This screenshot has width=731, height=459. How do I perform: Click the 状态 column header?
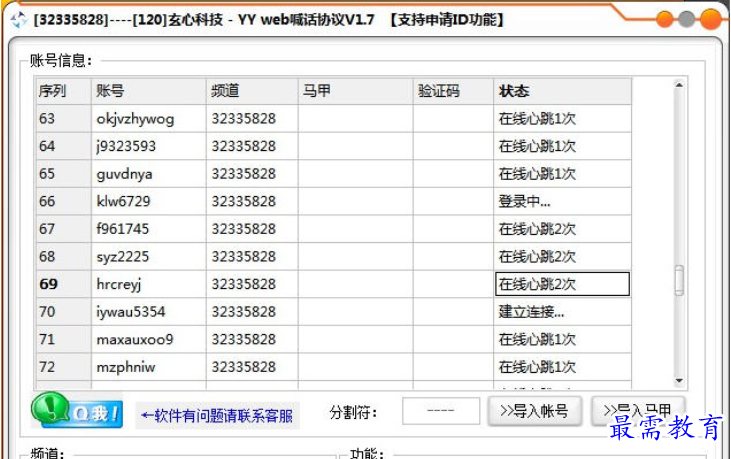point(562,91)
